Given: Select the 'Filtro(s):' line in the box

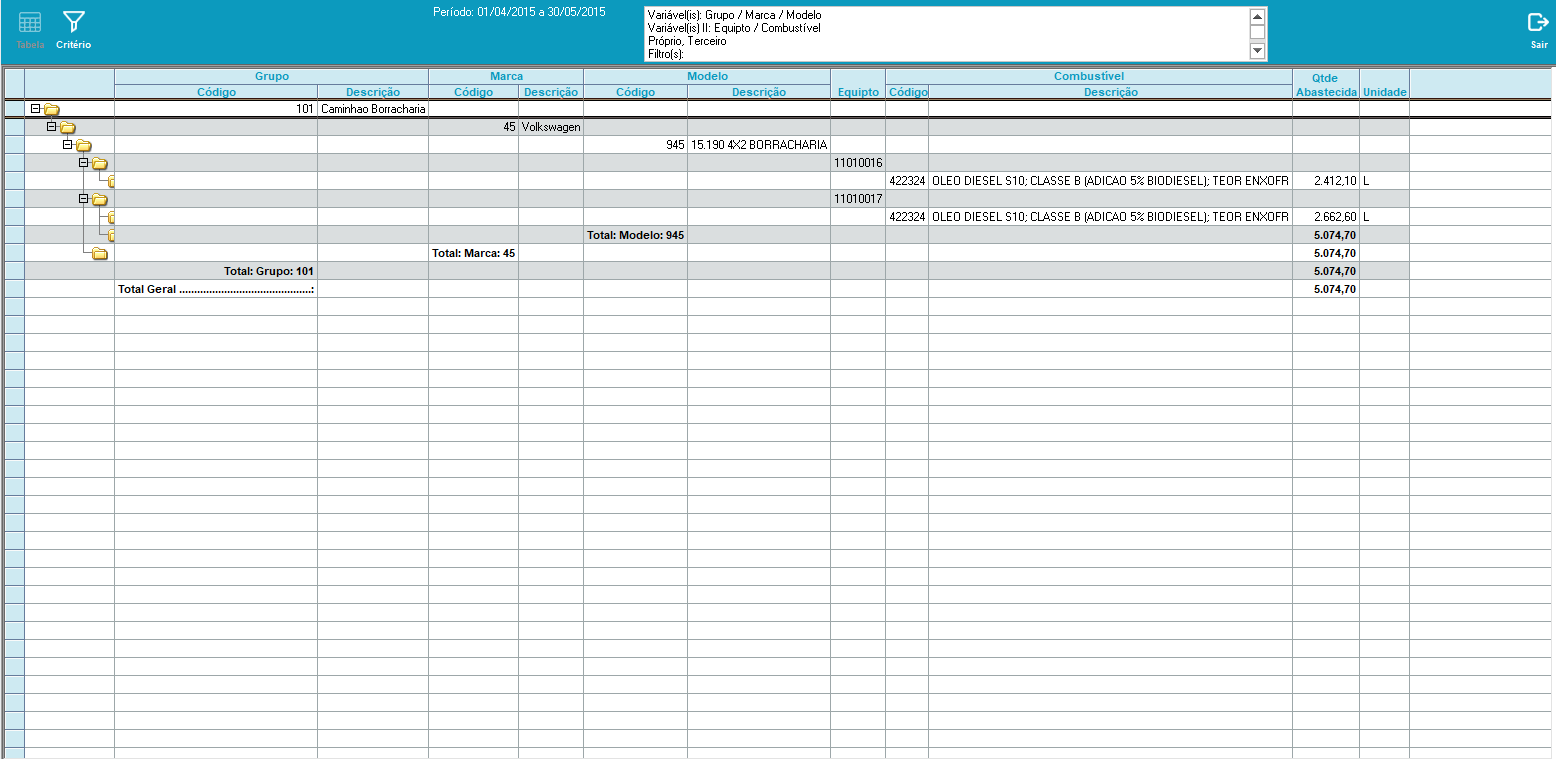Looking at the screenshot, I should (x=665, y=54).
